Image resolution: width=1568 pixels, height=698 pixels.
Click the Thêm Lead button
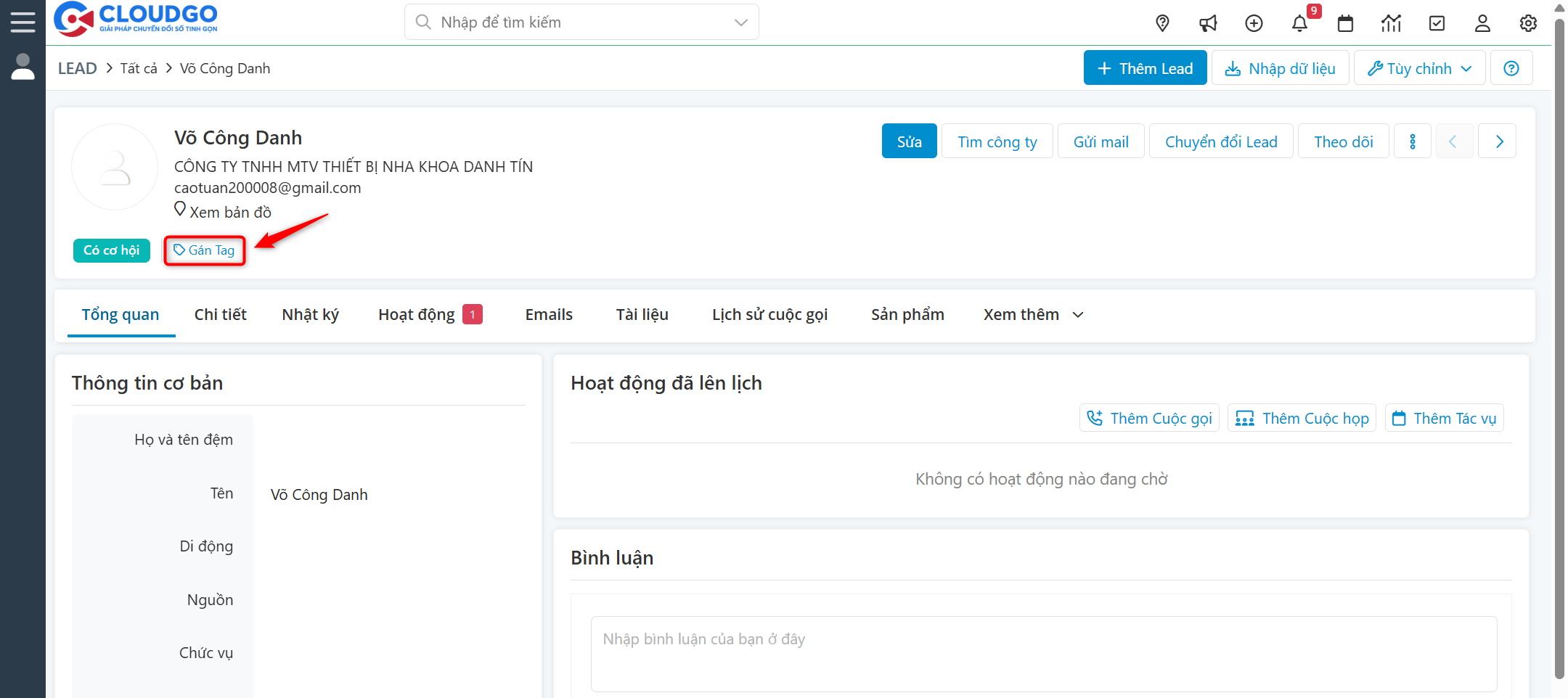click(1145, 68)
